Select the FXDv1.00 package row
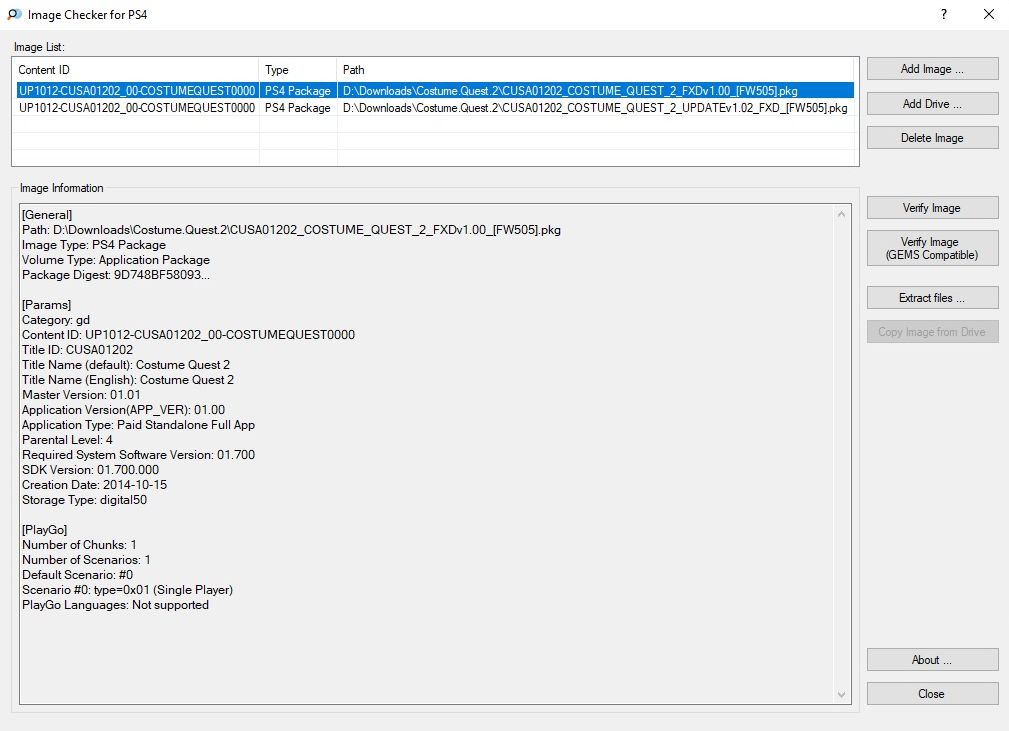 click(x=435, y=91)
